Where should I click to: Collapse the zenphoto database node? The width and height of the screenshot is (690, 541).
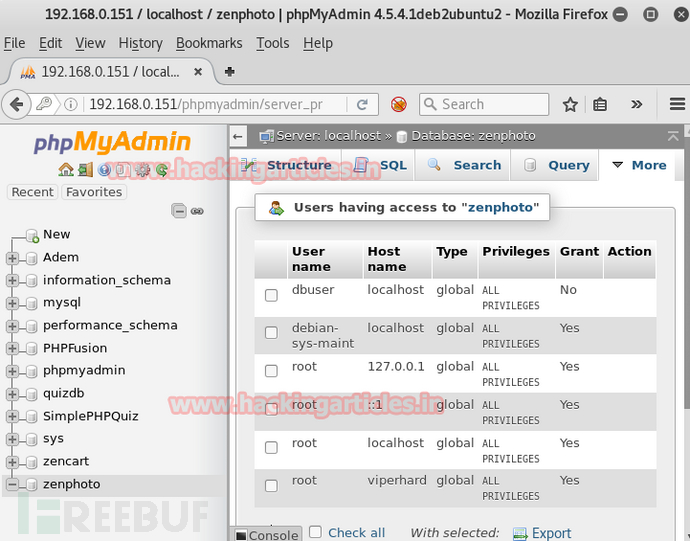point(12,485)
